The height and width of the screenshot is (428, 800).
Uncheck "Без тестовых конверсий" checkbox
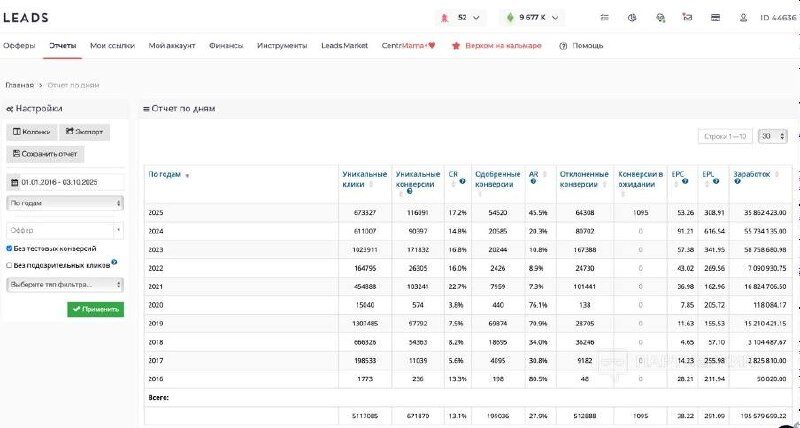[9, 248]
